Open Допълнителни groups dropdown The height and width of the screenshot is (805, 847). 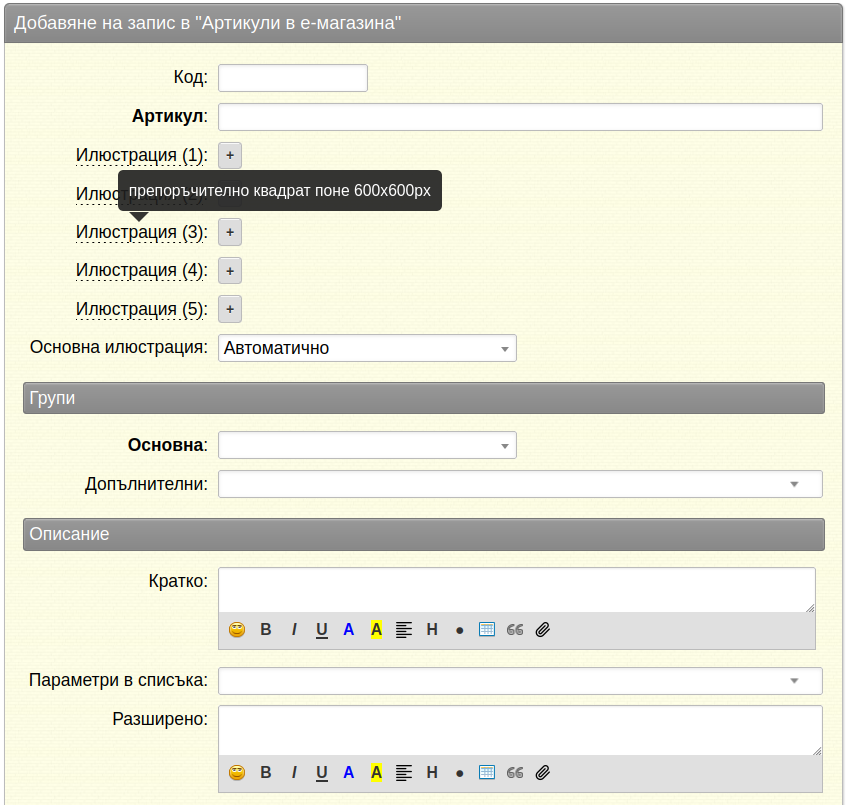pos(520,484)
